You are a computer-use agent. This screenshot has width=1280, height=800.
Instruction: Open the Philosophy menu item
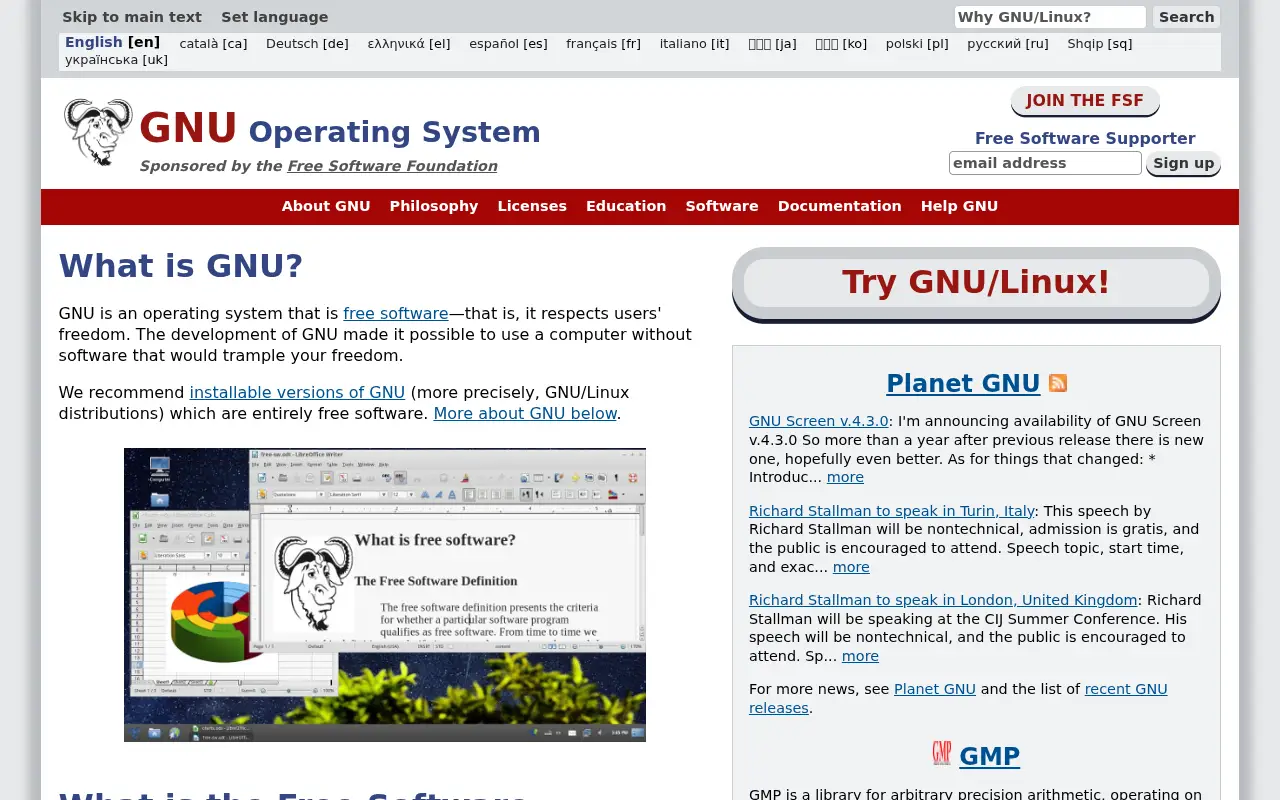(x=434, y=206)
